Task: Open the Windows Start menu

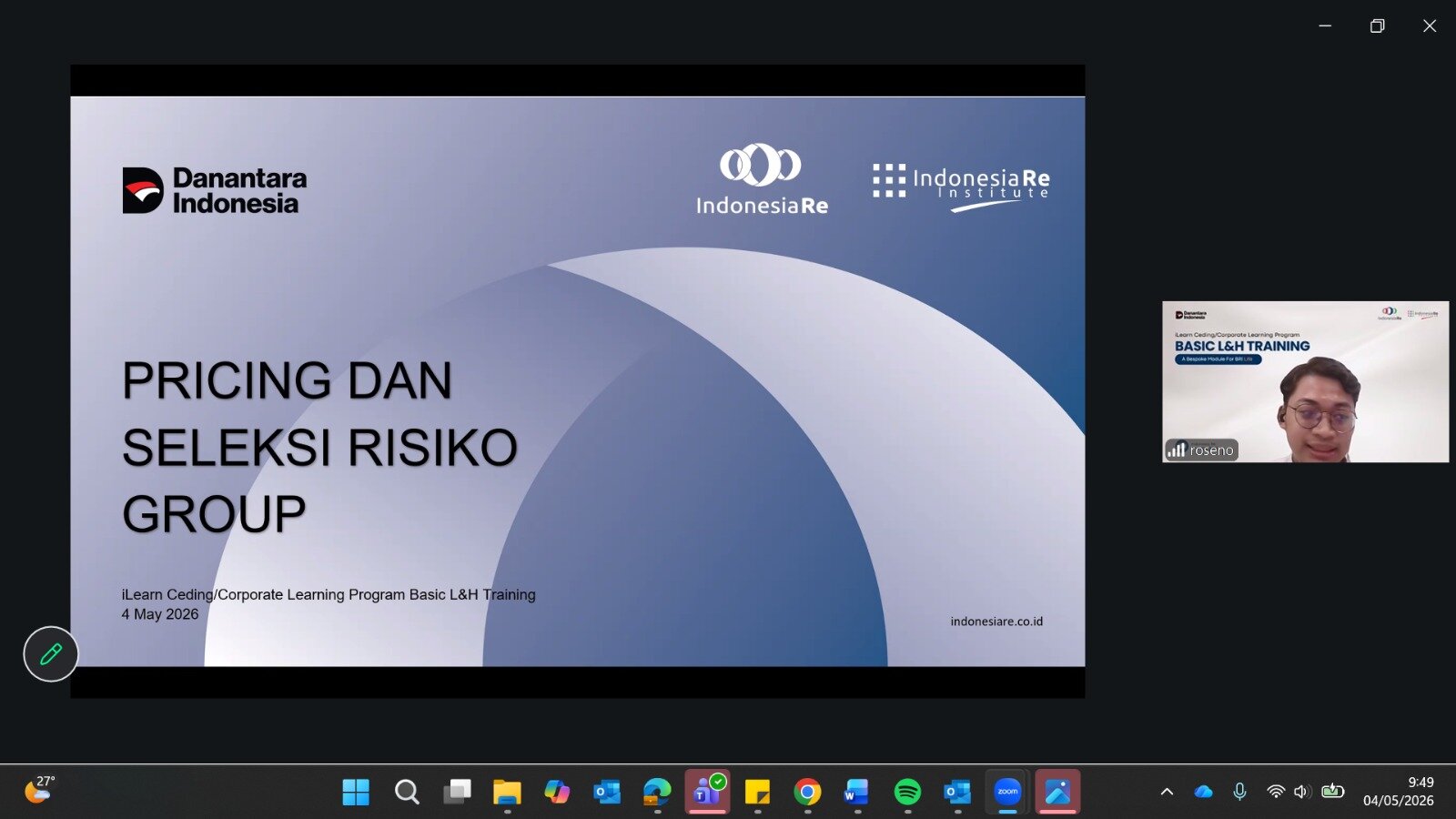Action: (x=356, y=792)
